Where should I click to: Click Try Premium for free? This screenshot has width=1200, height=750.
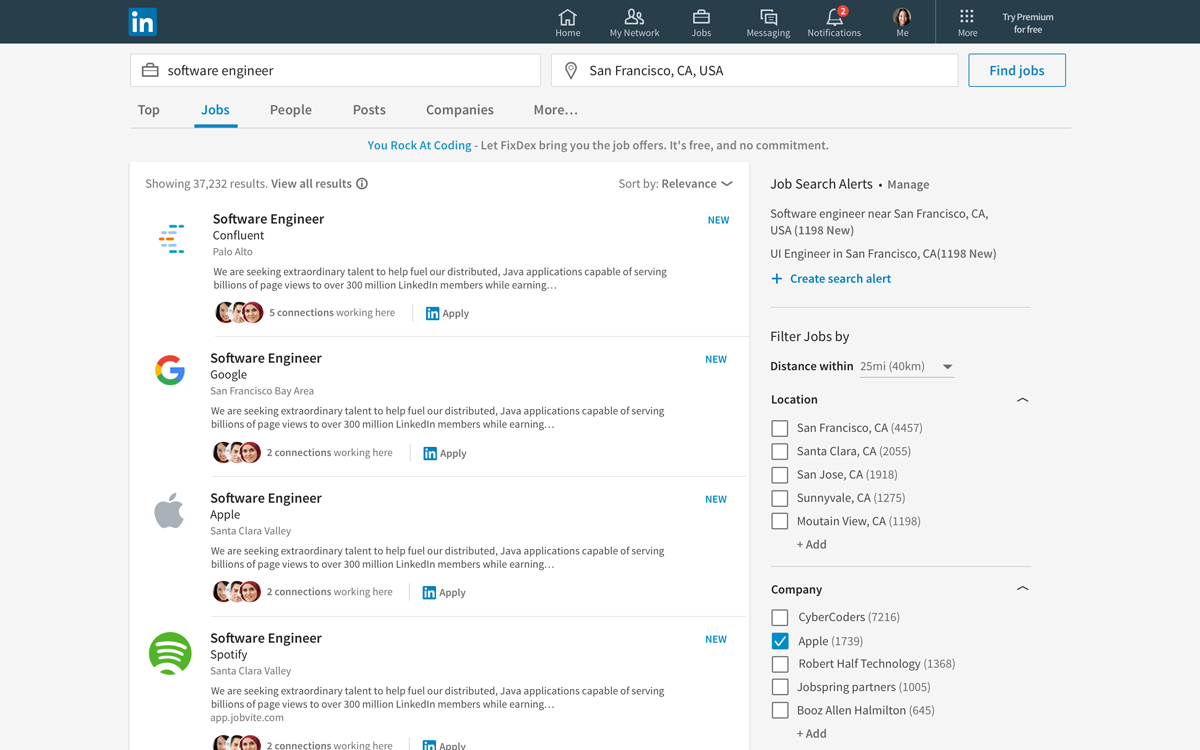pyautogui.click(x=1028, y=23)
